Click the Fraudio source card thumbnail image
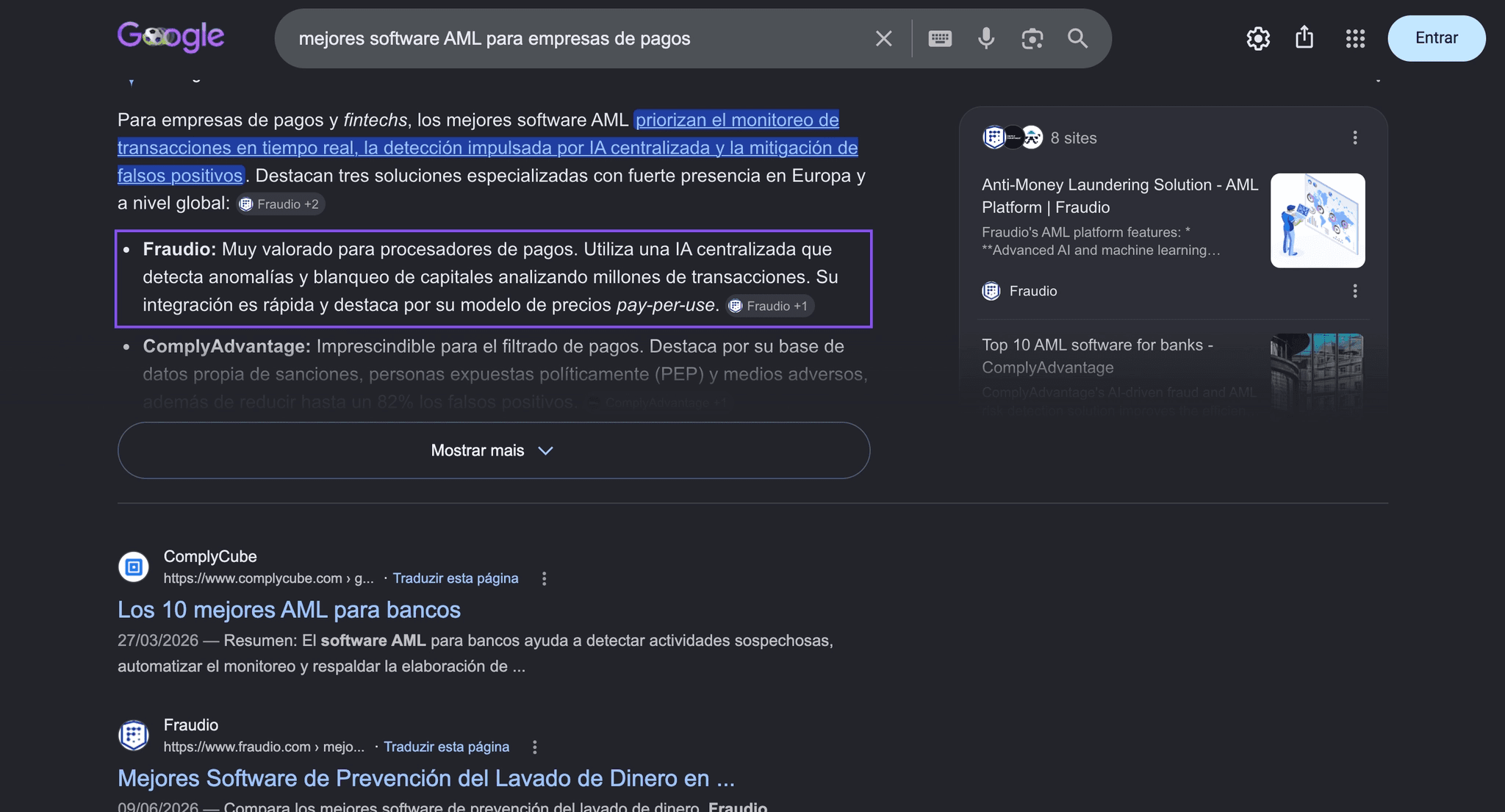The height and width of the screenshot is (812, 1505). 1318,220
